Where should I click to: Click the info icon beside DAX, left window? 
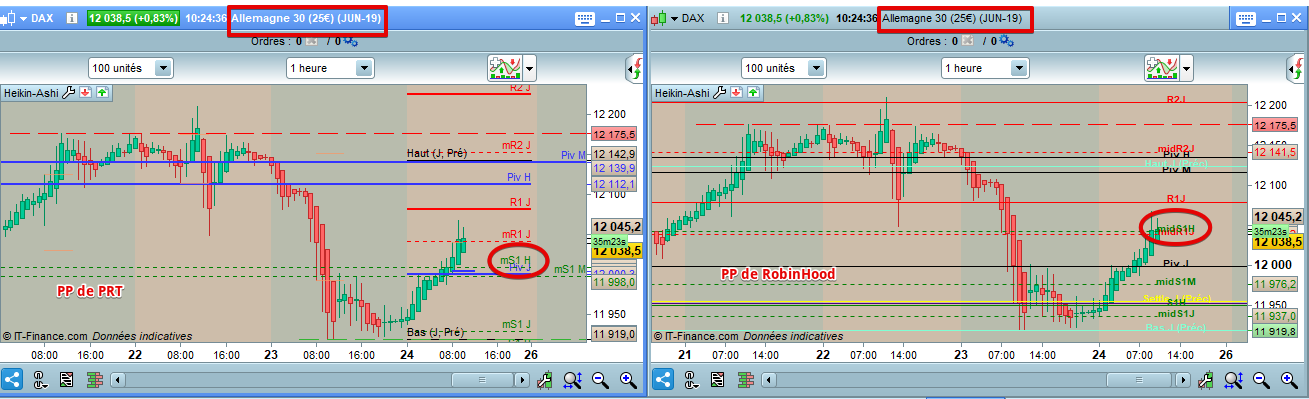pyautogui.click(x=72, y=18)
